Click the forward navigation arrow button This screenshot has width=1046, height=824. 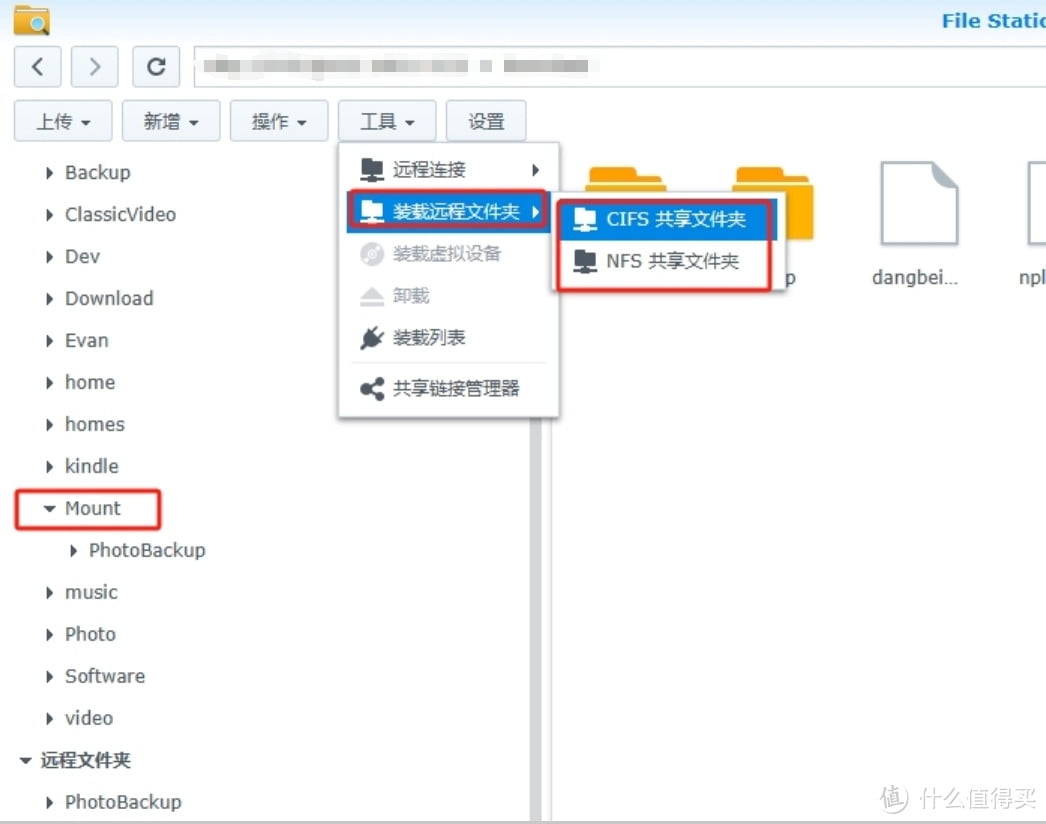pyautogui.click(x=95, y=67)
